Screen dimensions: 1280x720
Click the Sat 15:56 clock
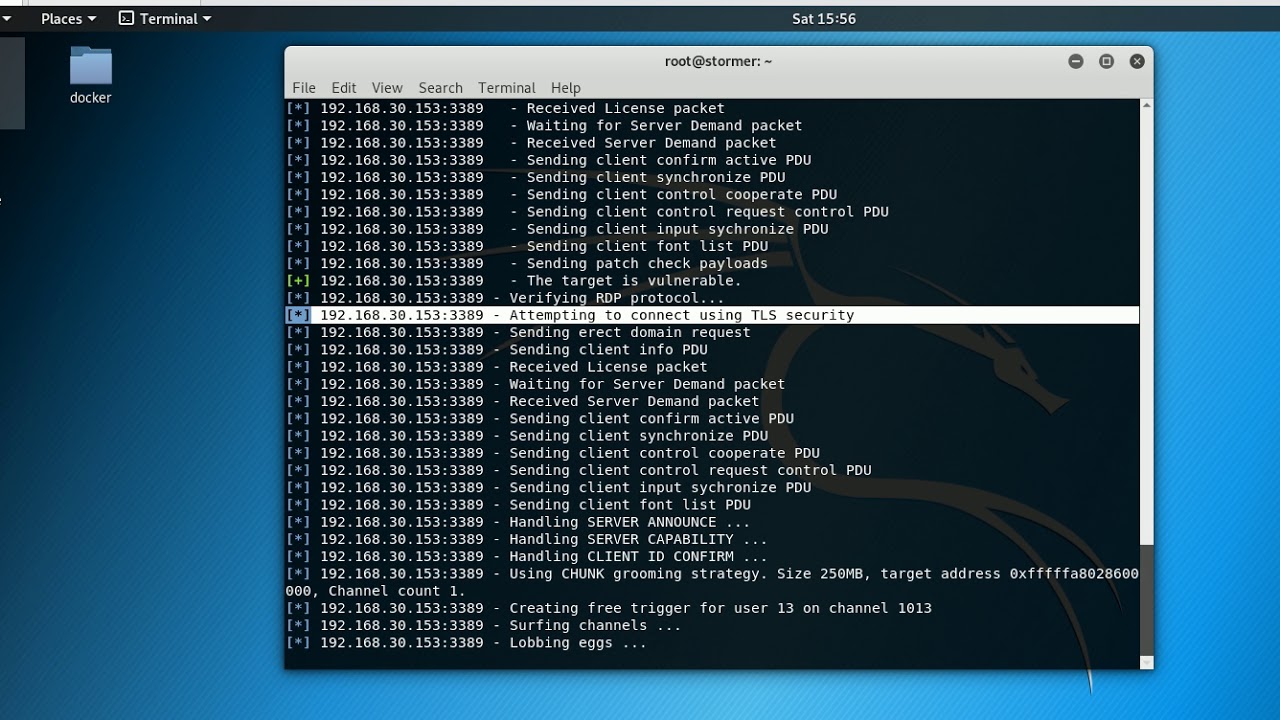(x=824, y=18)
